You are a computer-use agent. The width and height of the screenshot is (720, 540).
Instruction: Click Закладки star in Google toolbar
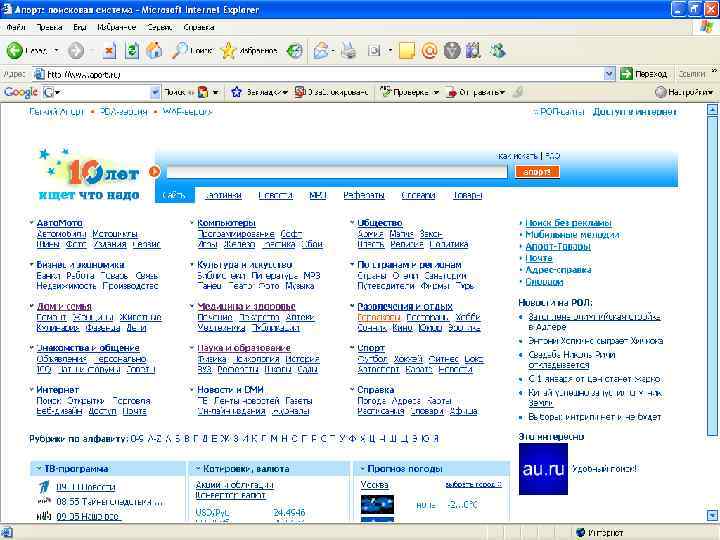236,92
